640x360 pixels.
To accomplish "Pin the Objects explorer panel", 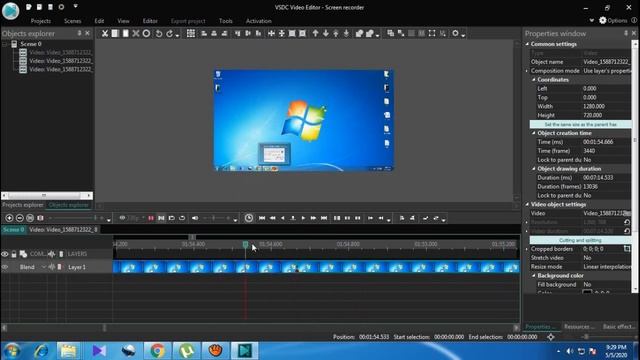I will [x=79, y=33].
